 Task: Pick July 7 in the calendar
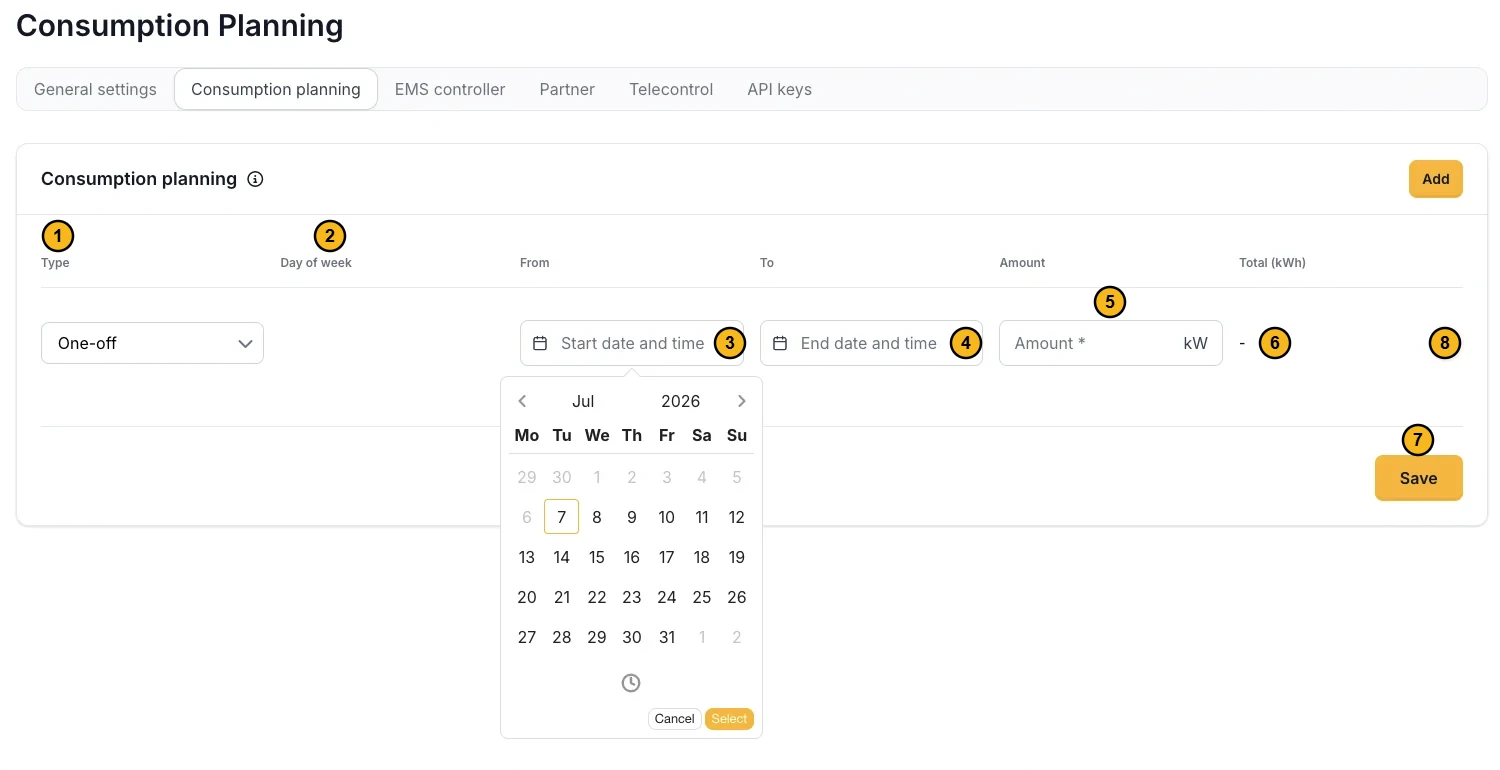click(x=562, y=517)
